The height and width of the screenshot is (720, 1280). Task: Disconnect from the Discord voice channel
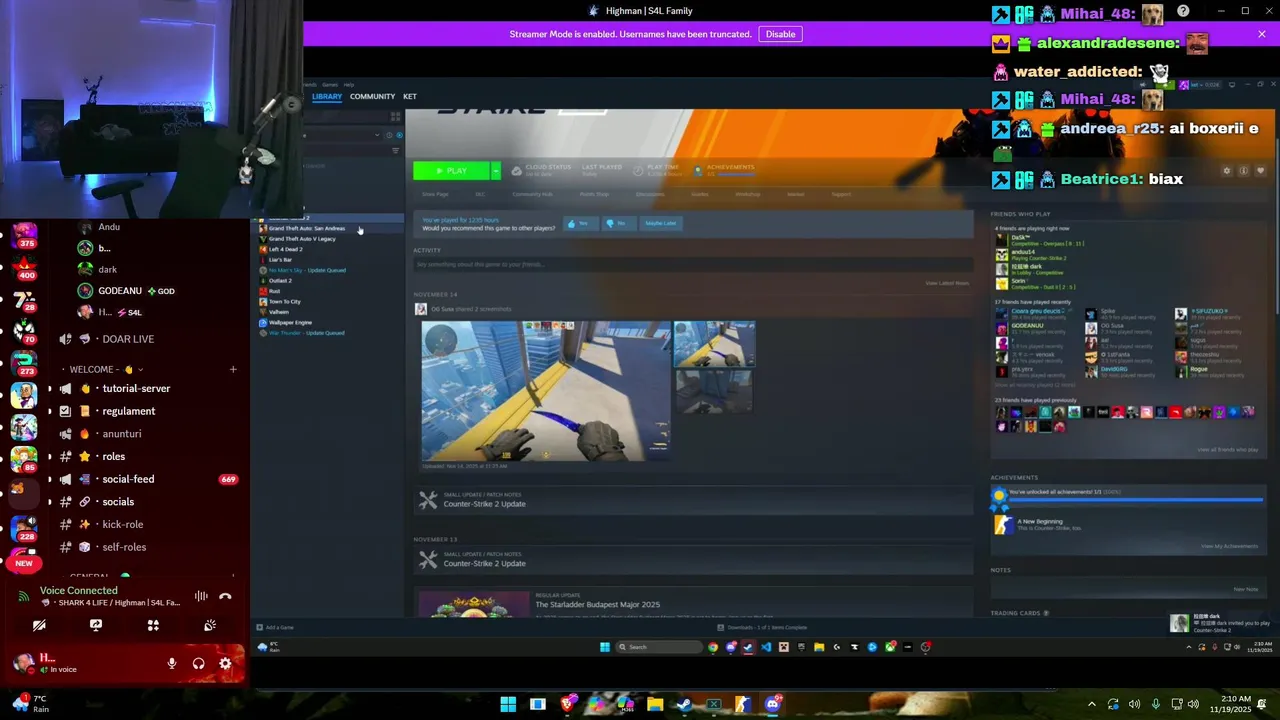pyautogui.click(x=225, y=596)
